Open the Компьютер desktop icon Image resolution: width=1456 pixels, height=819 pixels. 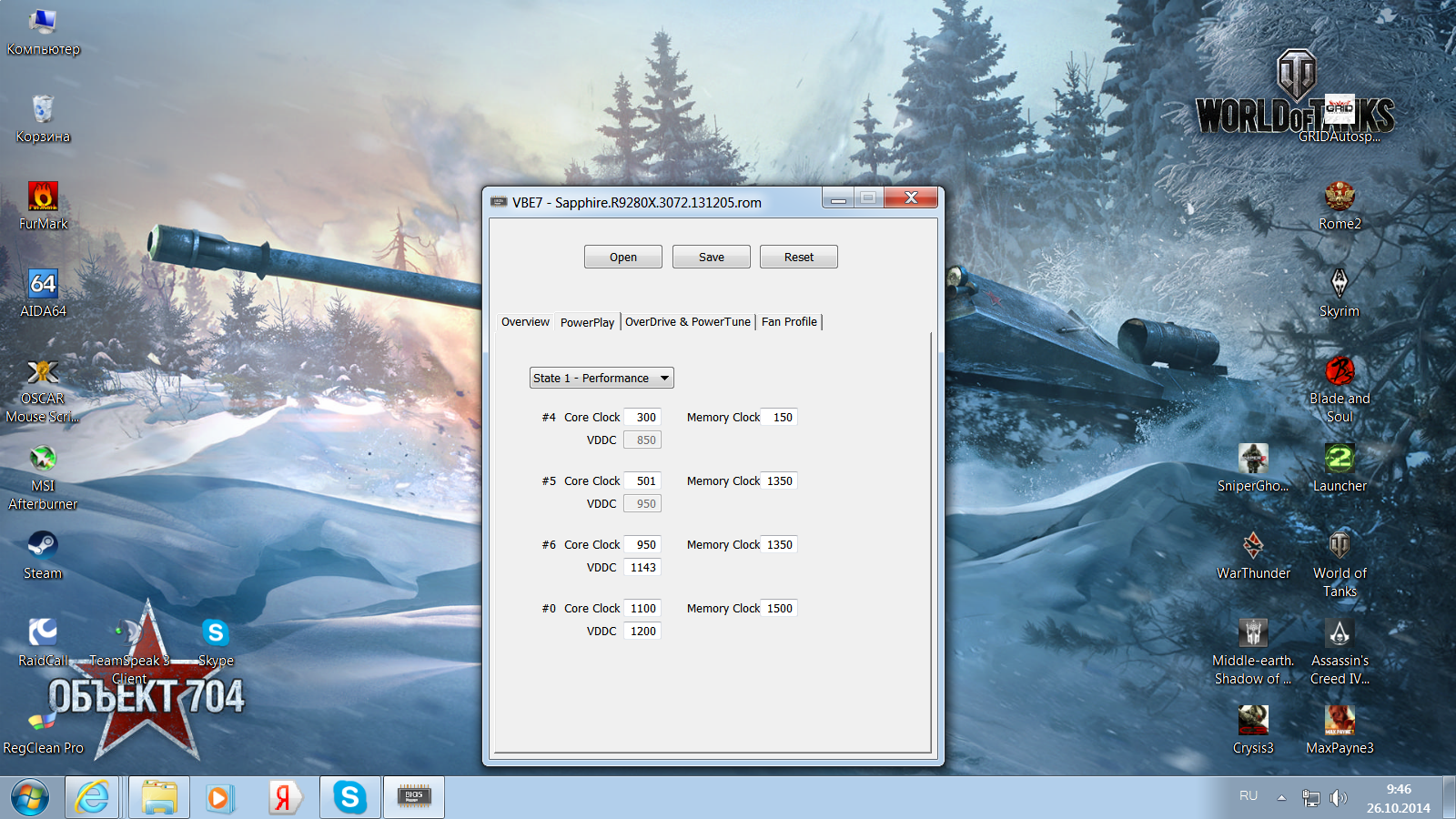(43, 32)
